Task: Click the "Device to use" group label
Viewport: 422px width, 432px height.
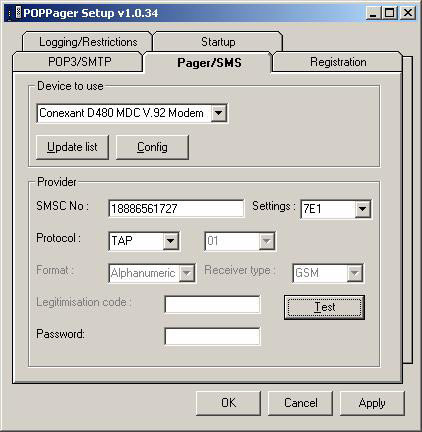Action: click(70, 86)
